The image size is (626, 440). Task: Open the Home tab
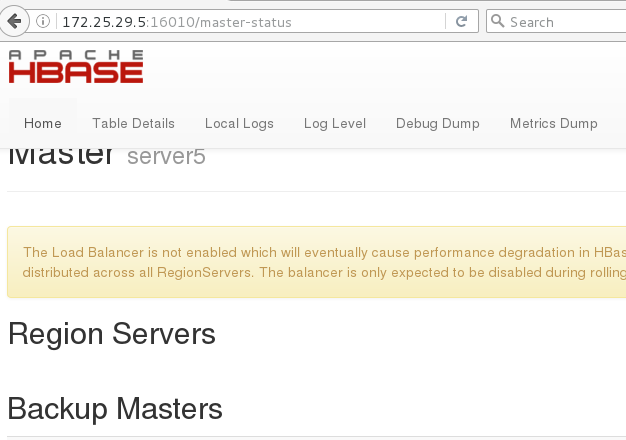(x=43, y=123)
